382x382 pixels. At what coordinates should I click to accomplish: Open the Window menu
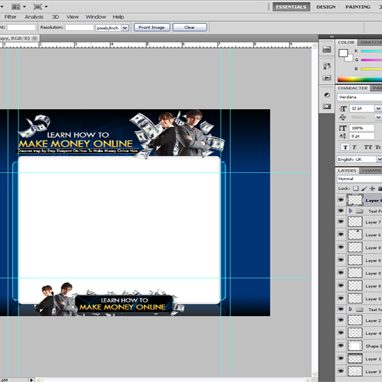pyautogui.click(x=96, y=17)
